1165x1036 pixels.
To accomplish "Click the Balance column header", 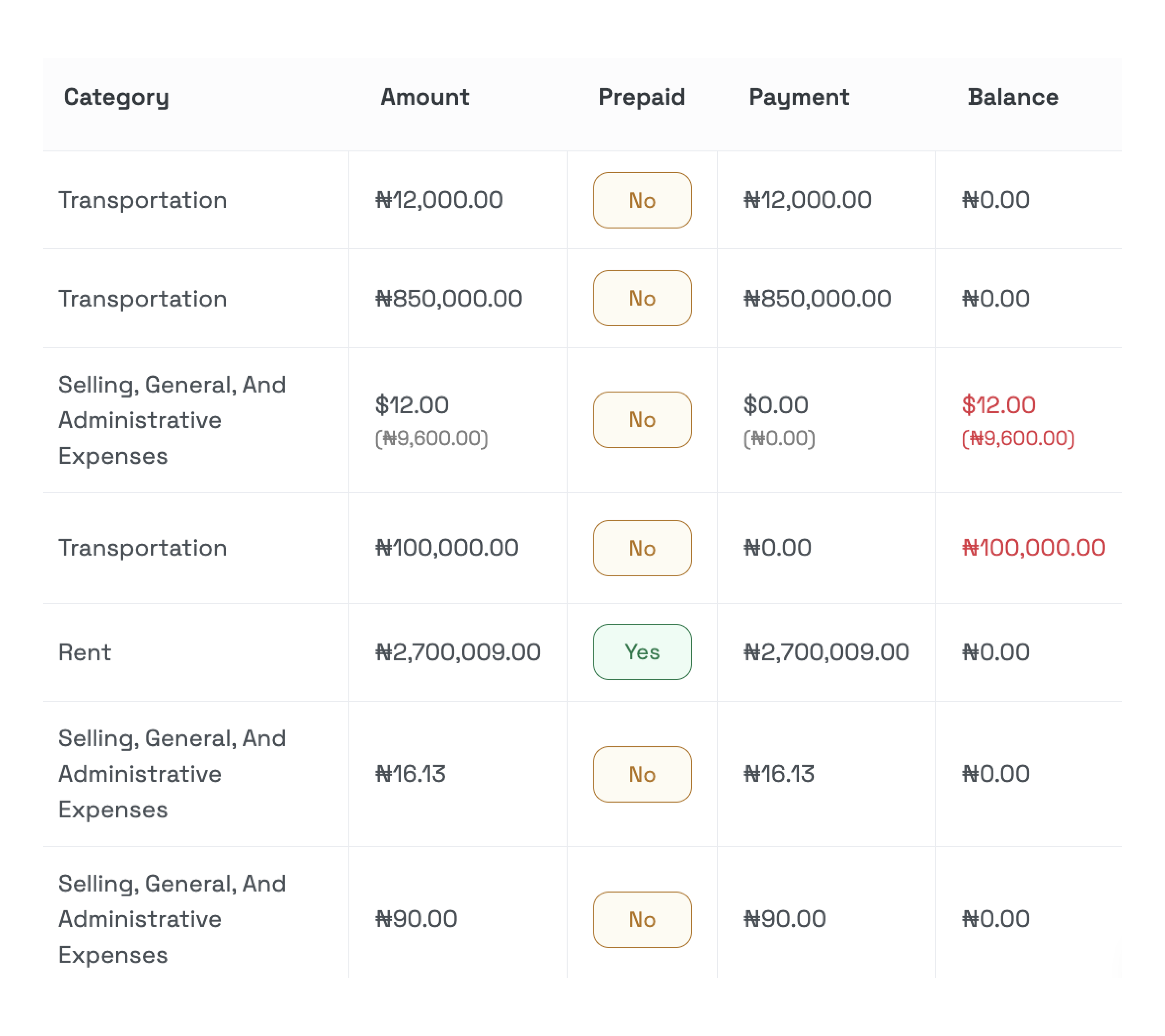I will 1013,97.
